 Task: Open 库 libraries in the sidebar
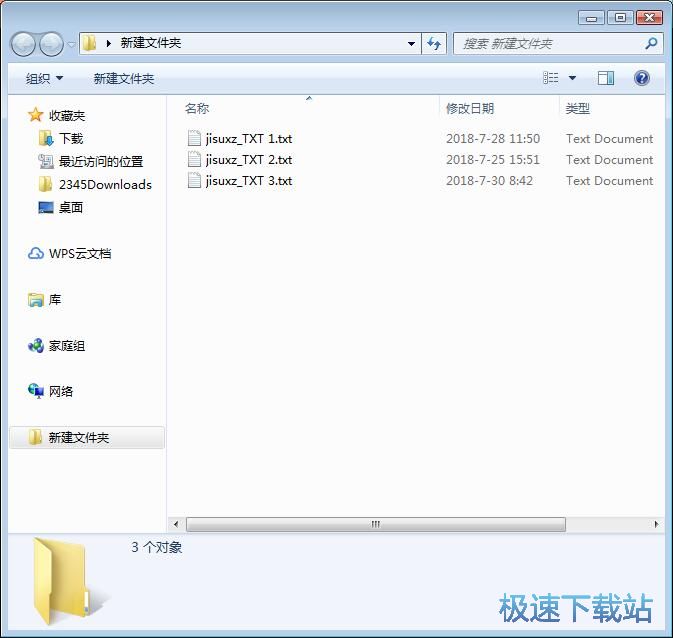tap(55, 300)
